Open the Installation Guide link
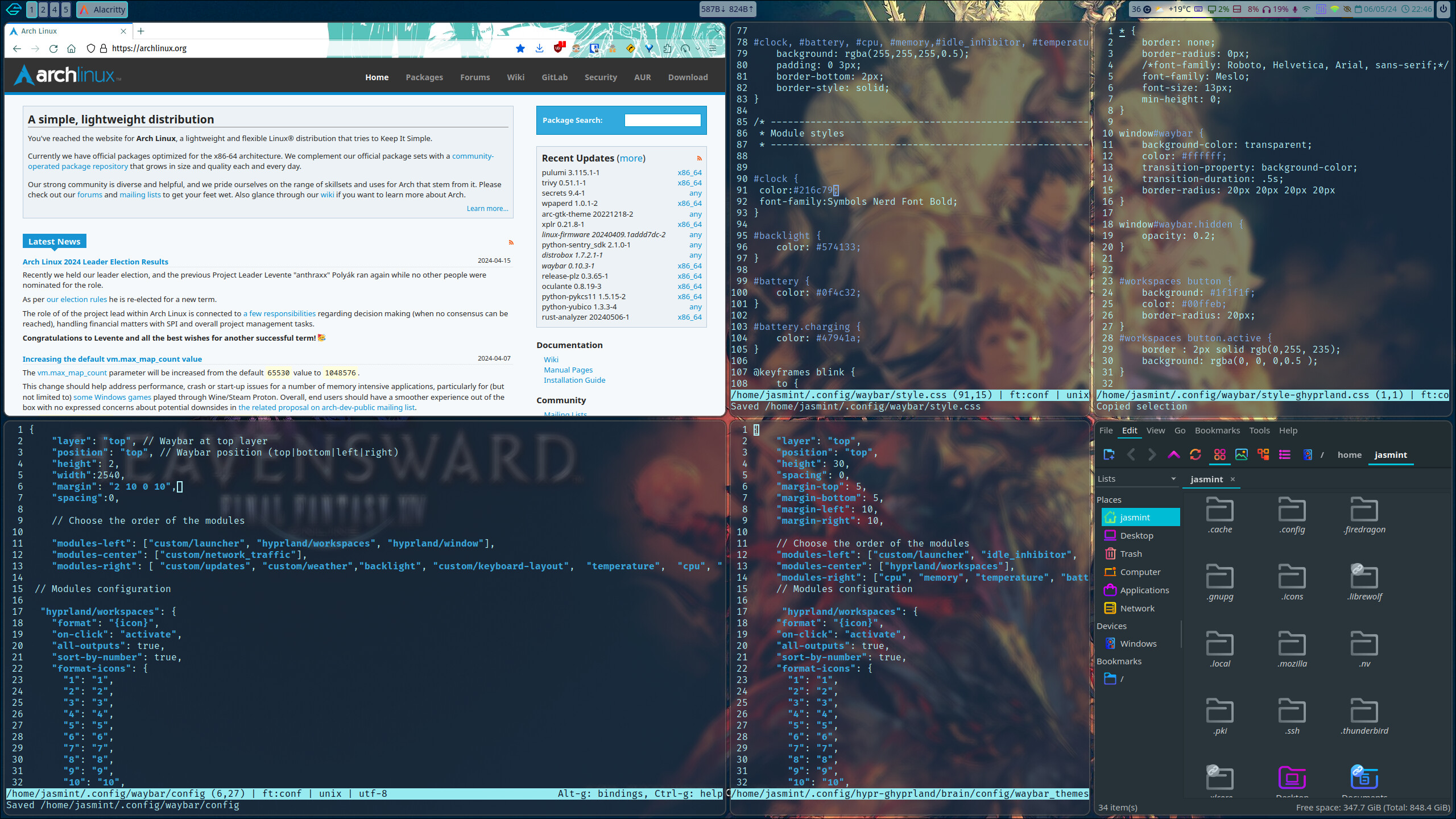 tap(574, 380)
